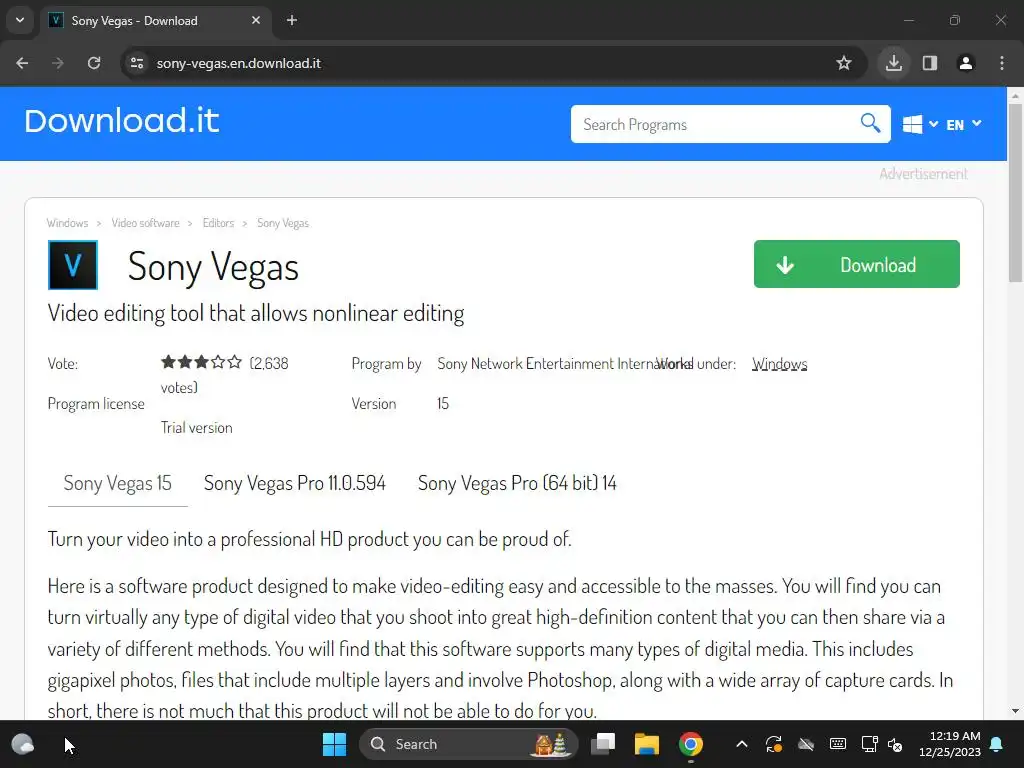
Task: Click the browser forward arrow
Action: click(58, 63)
